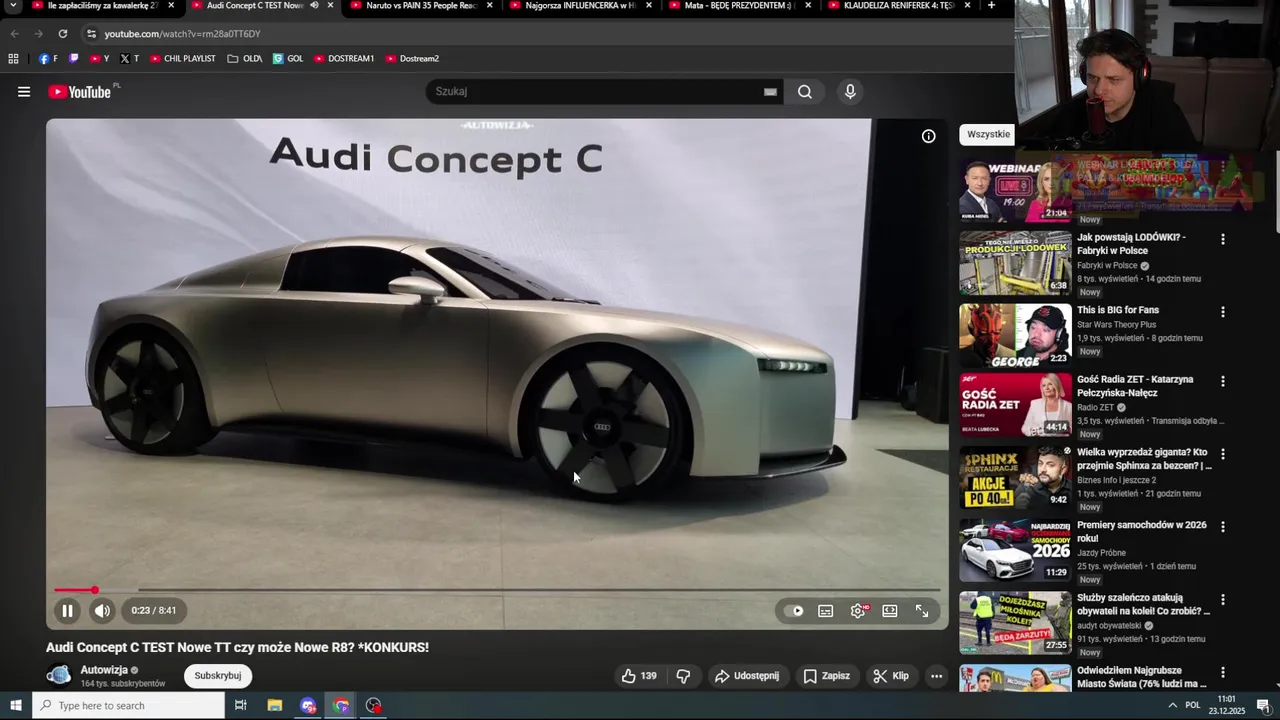
Task: Open the video info card icon
Action: (929, 136)
